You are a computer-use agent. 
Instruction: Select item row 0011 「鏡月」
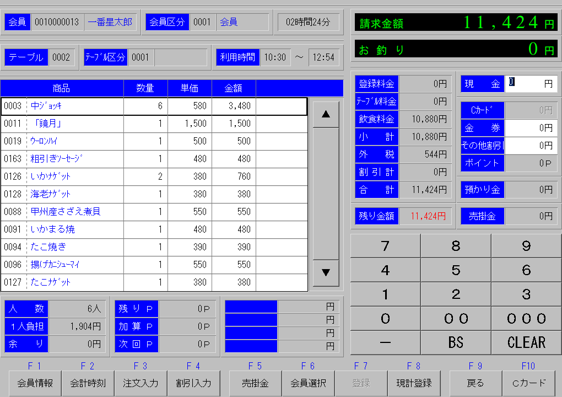point(154,124)
